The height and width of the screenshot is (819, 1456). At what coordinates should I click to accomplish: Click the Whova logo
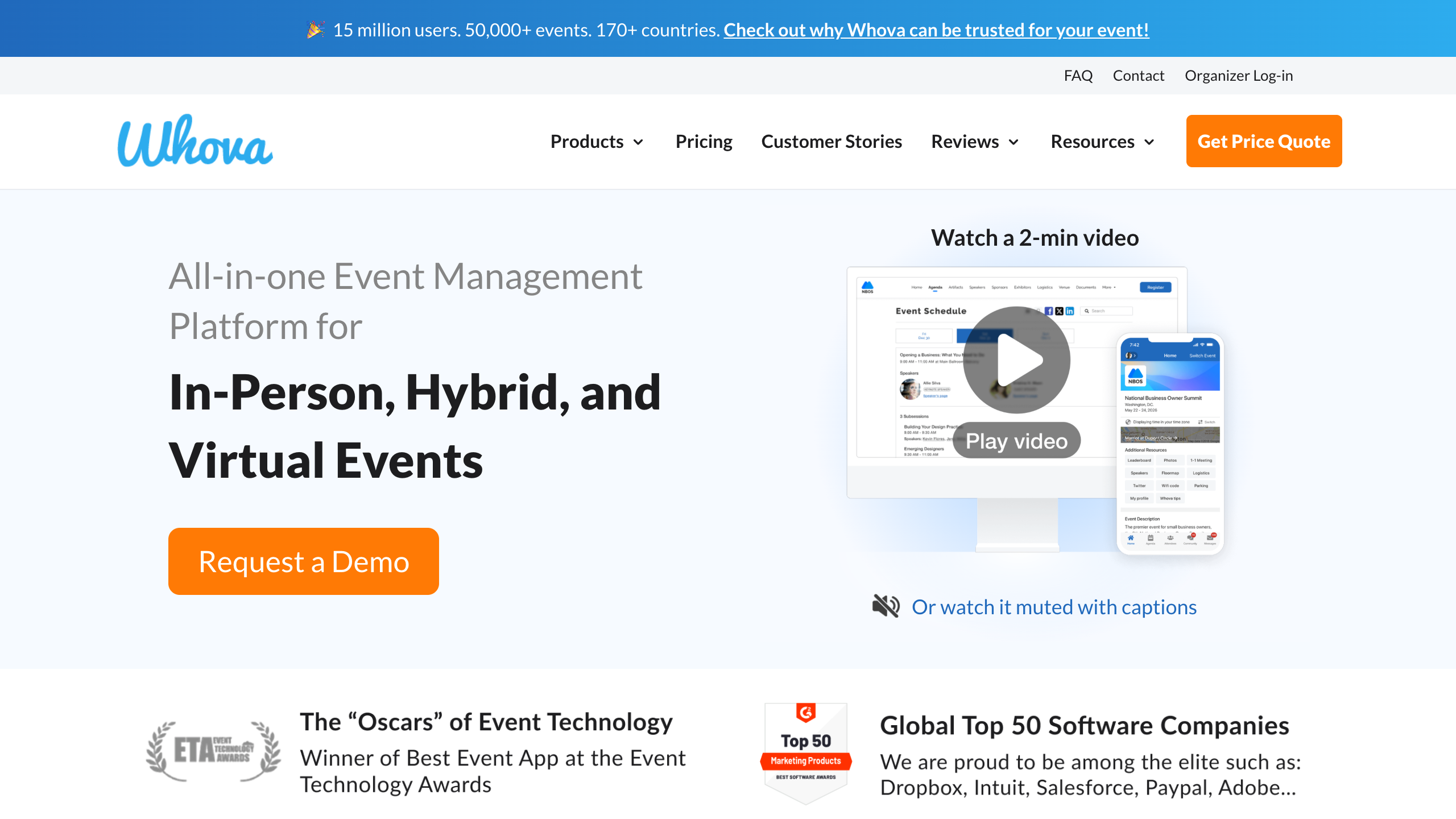click(x=194, y=142)
